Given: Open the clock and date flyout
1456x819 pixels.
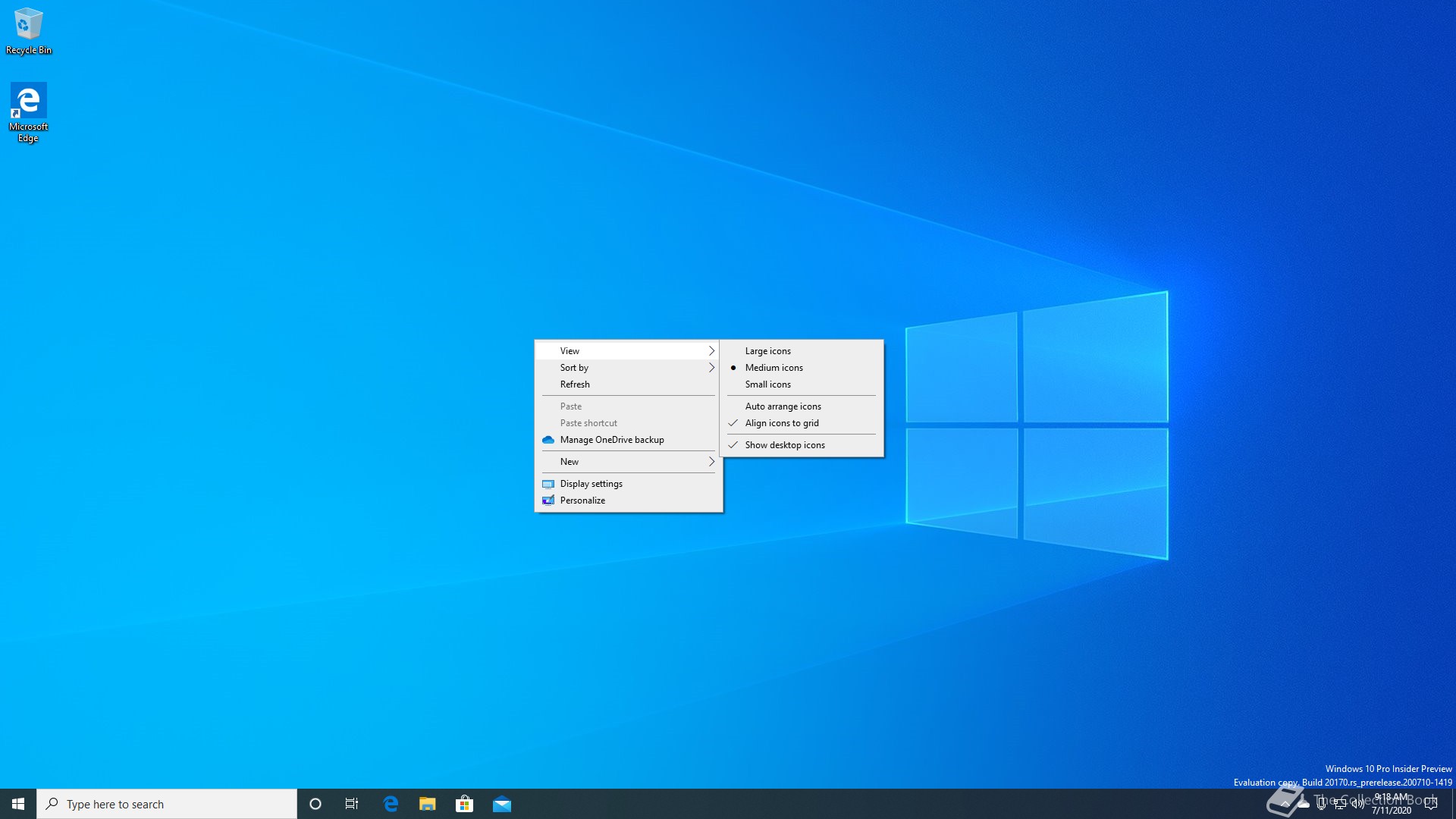Looking at the screenshot, I should pyautogui.click(x=1392, y=804).
